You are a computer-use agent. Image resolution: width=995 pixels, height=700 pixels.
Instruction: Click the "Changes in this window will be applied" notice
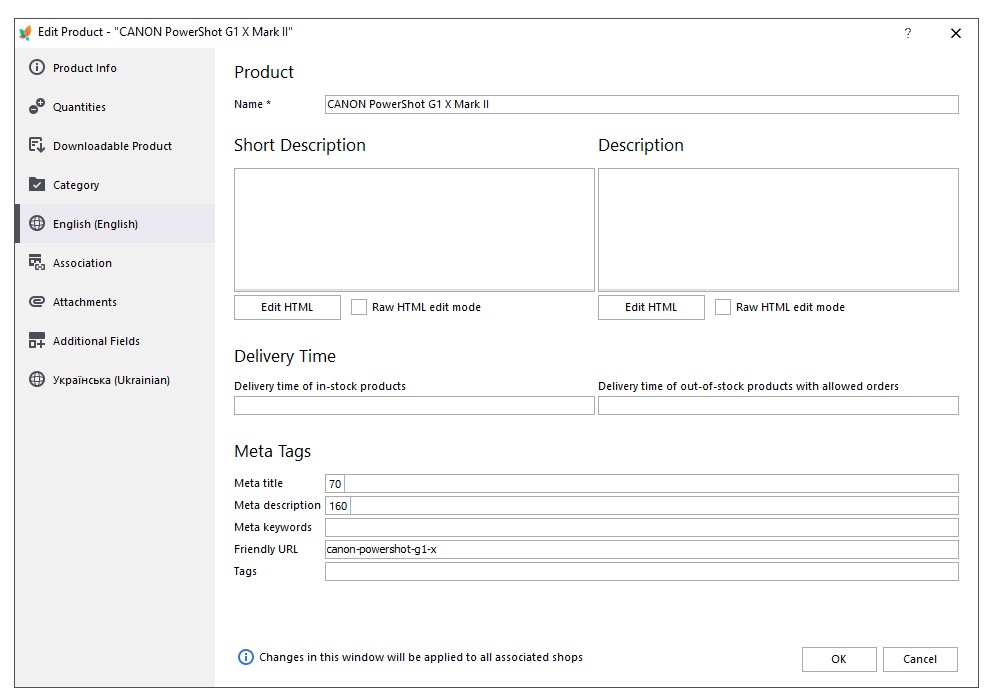(x=421, y=657)
